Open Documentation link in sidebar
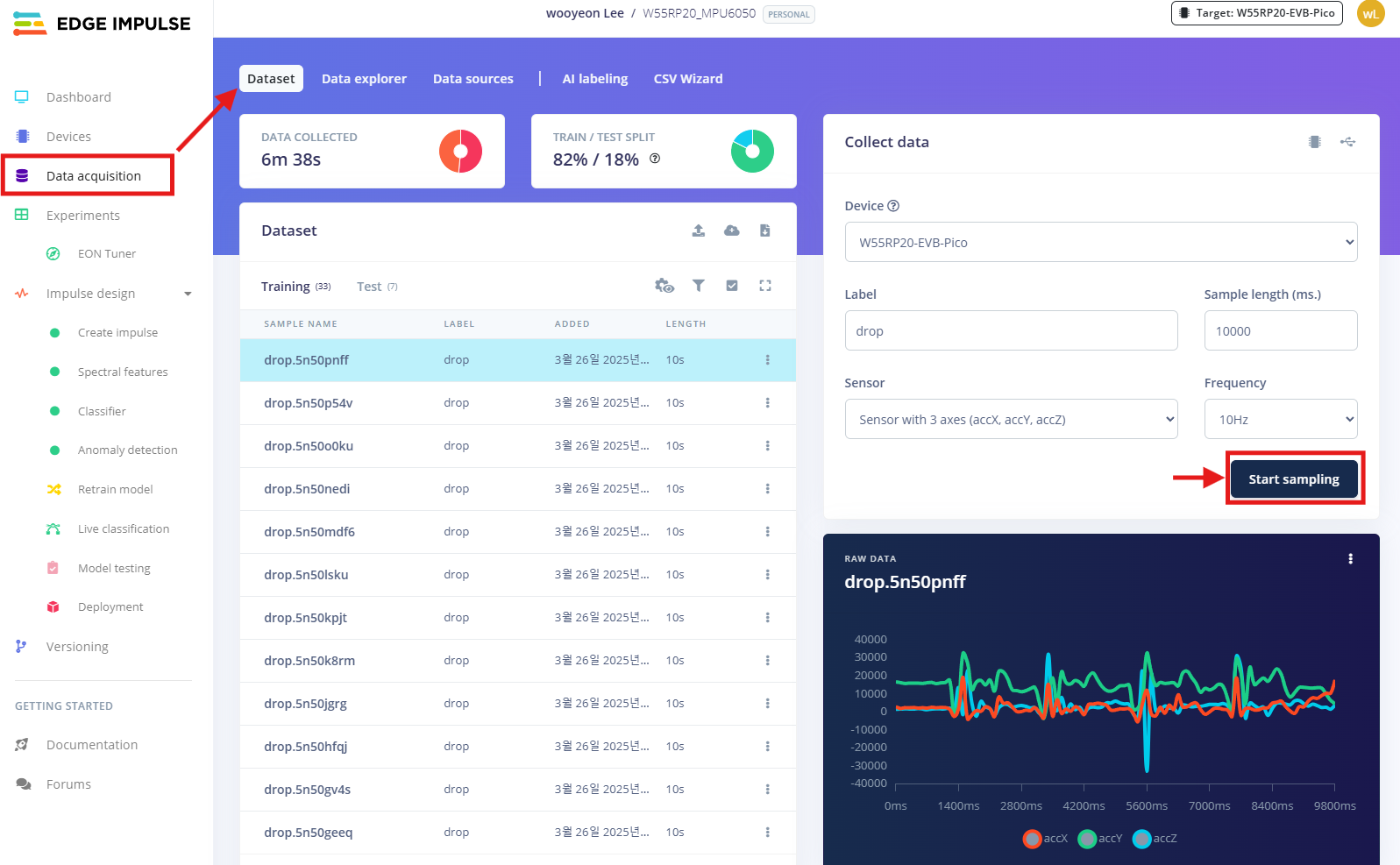1400x865 pixels. (x=92, y=745)
